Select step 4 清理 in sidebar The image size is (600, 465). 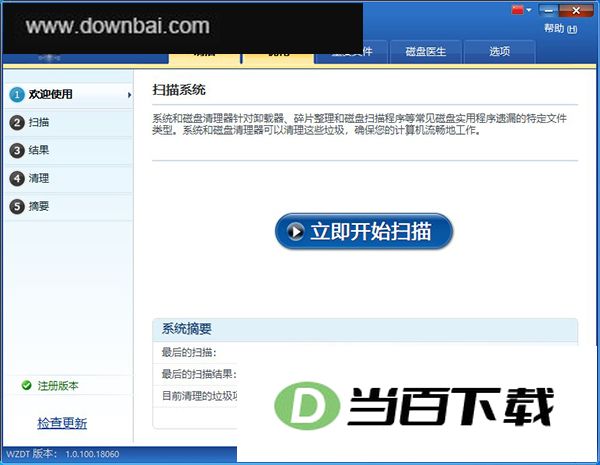click(69, 178)
